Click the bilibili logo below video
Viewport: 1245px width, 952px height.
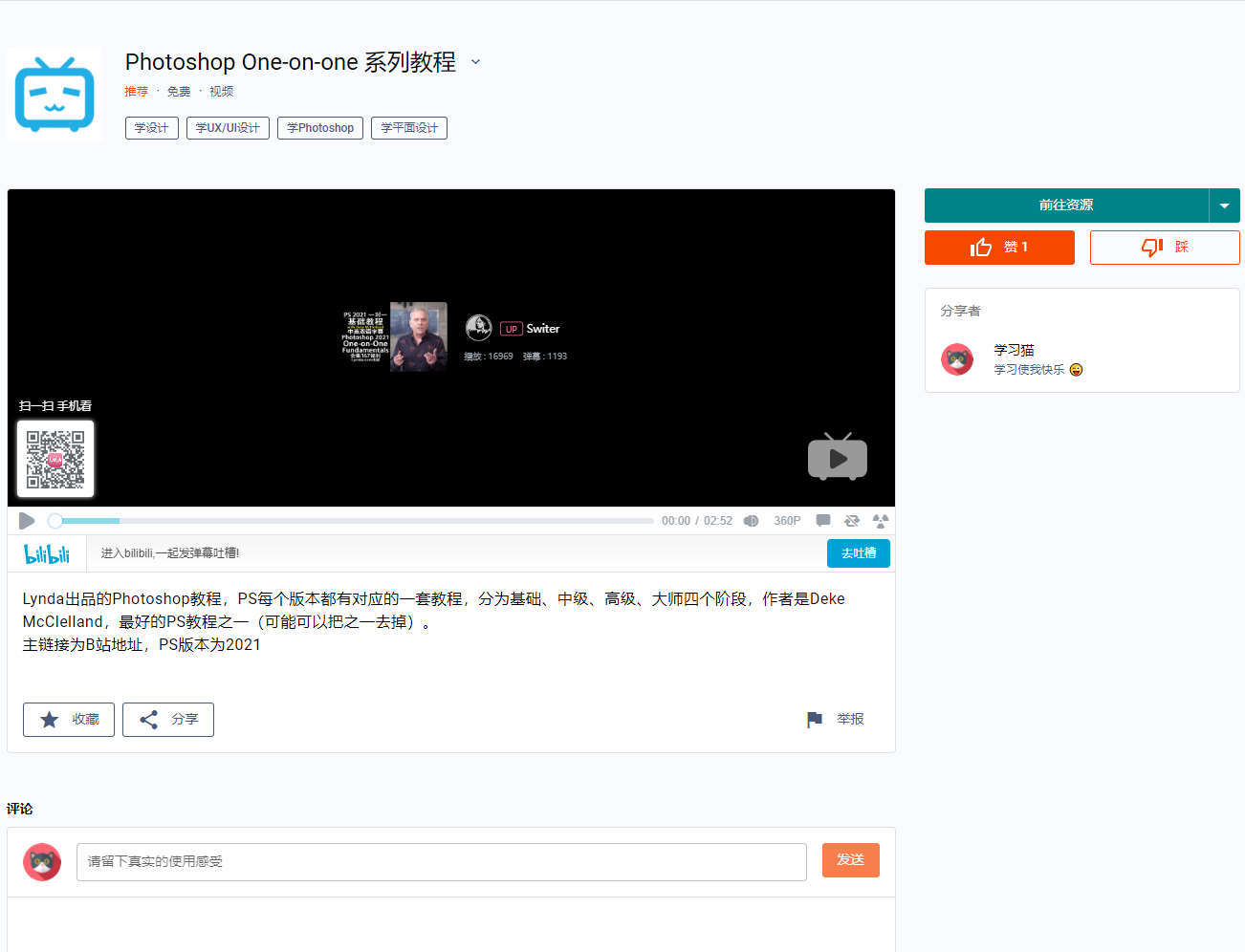(47, 553)
